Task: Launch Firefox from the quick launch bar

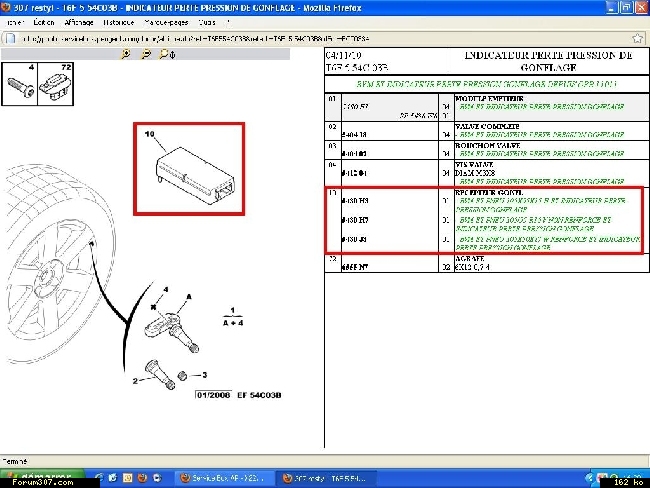Action: (x=142, y=478)
